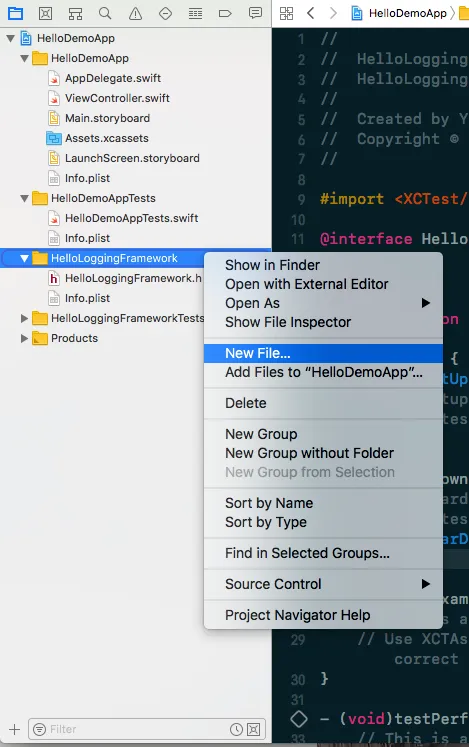
Task: Select Info.plist under HelloLoggingFramework
Action: click(87, 298)
